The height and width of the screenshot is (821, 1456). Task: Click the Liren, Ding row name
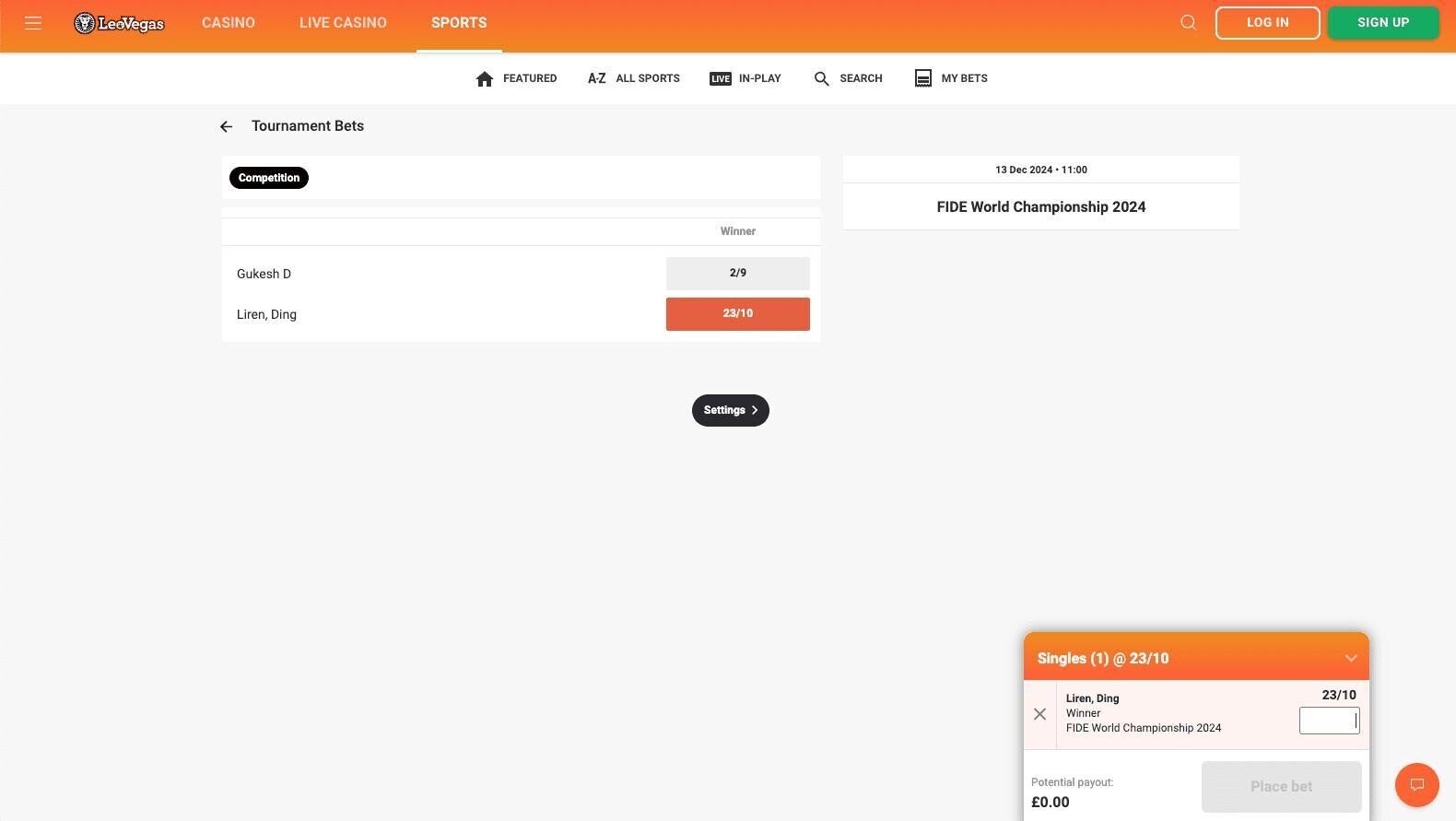(266, 314)
